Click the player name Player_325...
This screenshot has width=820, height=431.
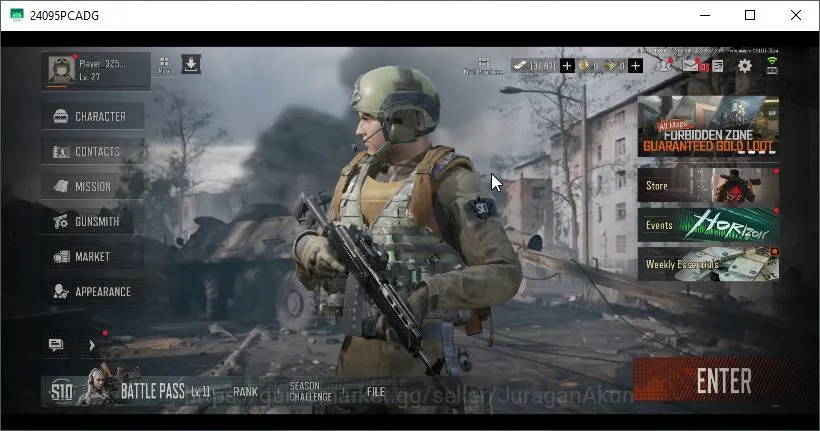(x=102, y=64)
